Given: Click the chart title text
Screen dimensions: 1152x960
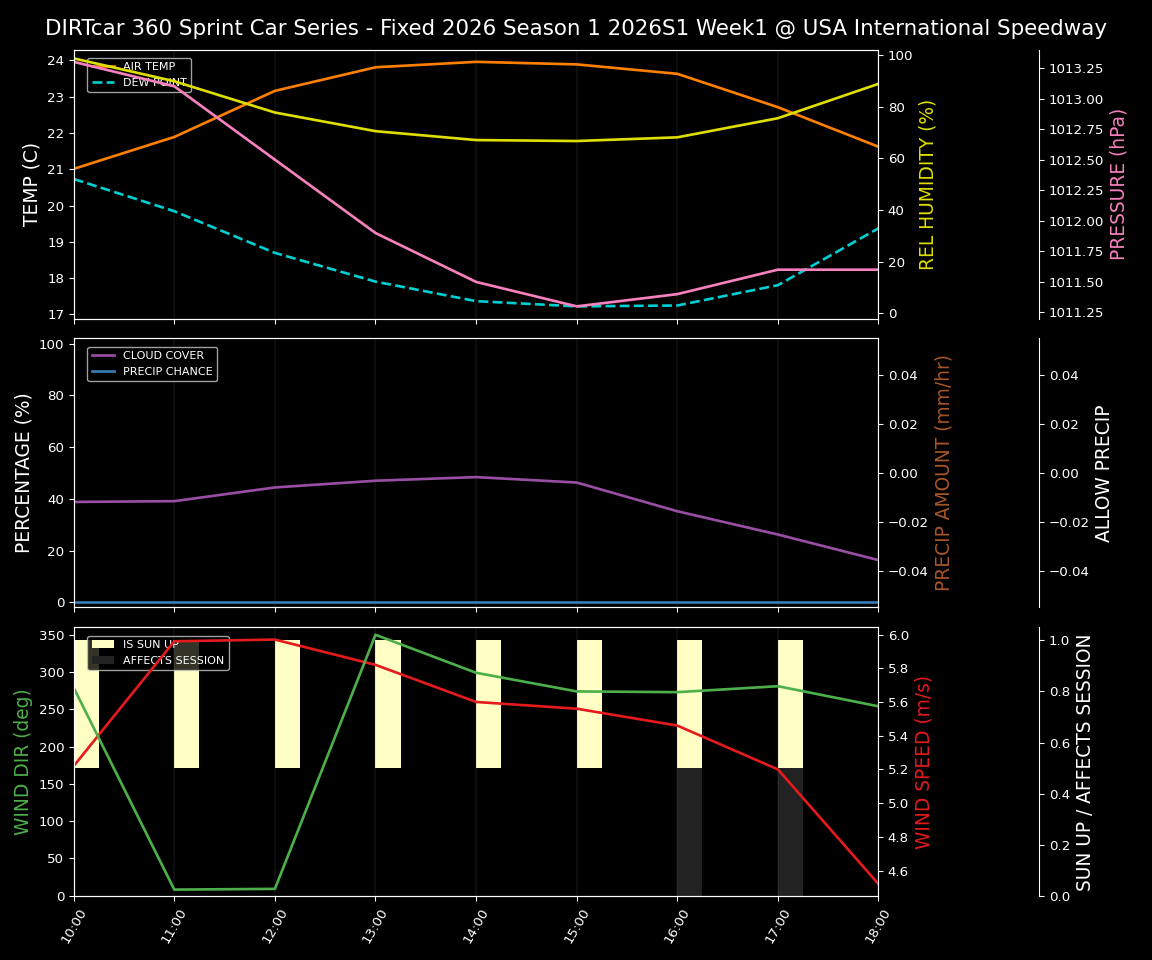Looking at the screenshot, I should point(575,28).
